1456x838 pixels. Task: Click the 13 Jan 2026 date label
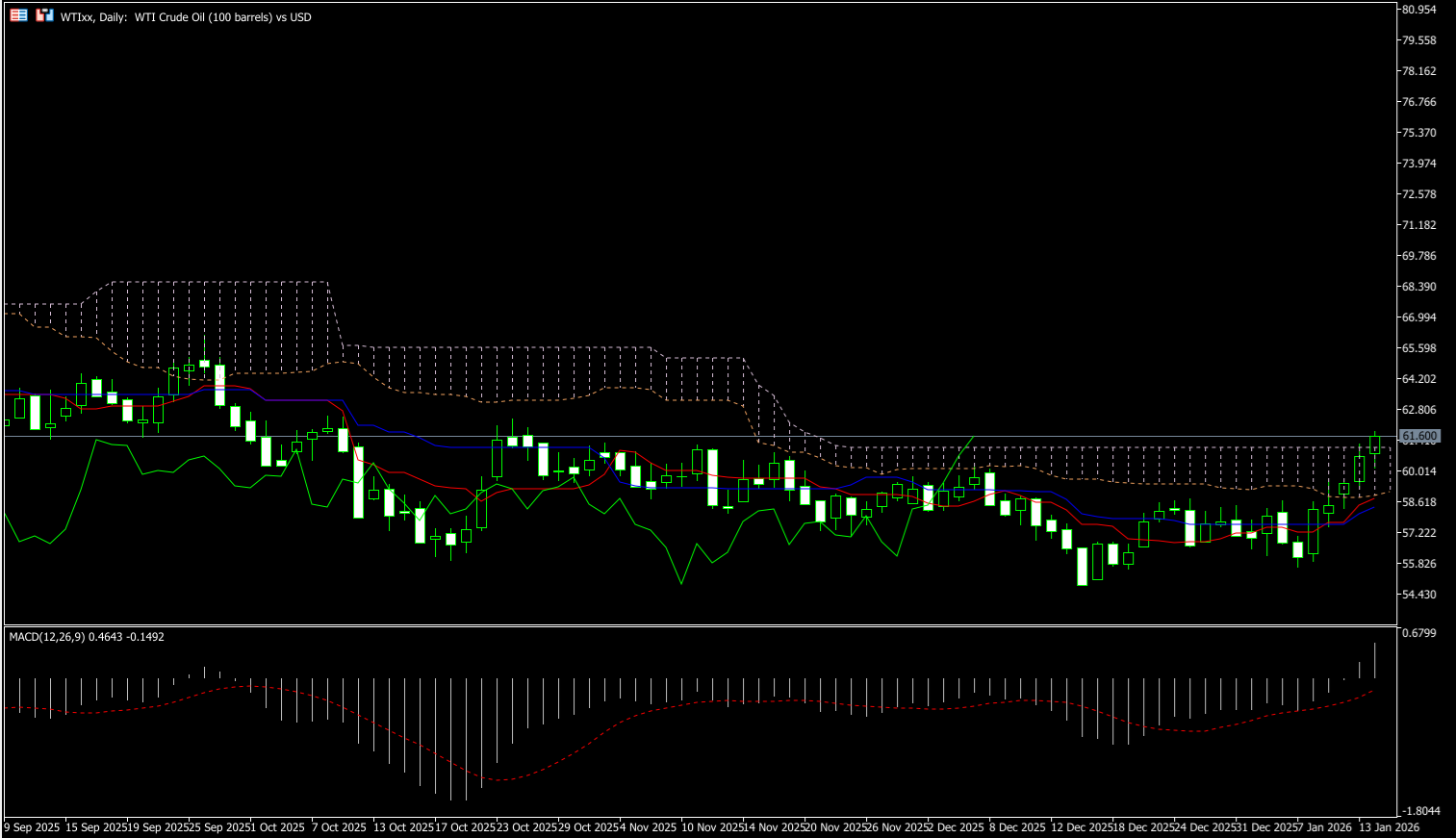point(1389,827)
